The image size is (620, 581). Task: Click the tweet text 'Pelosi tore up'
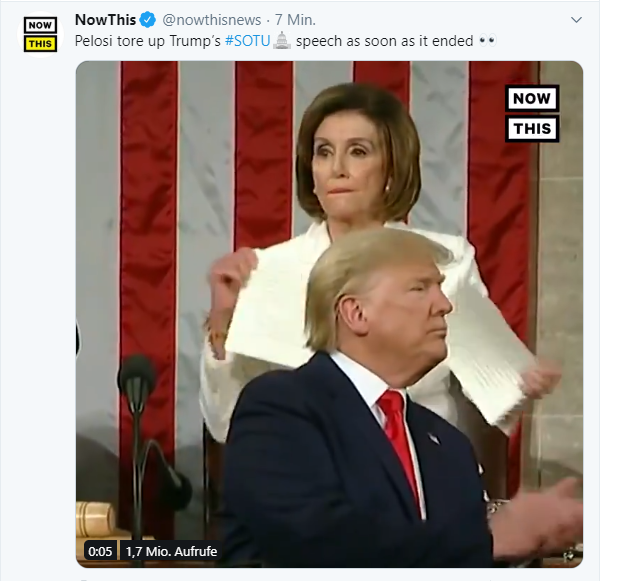click(x=120, y=41)
